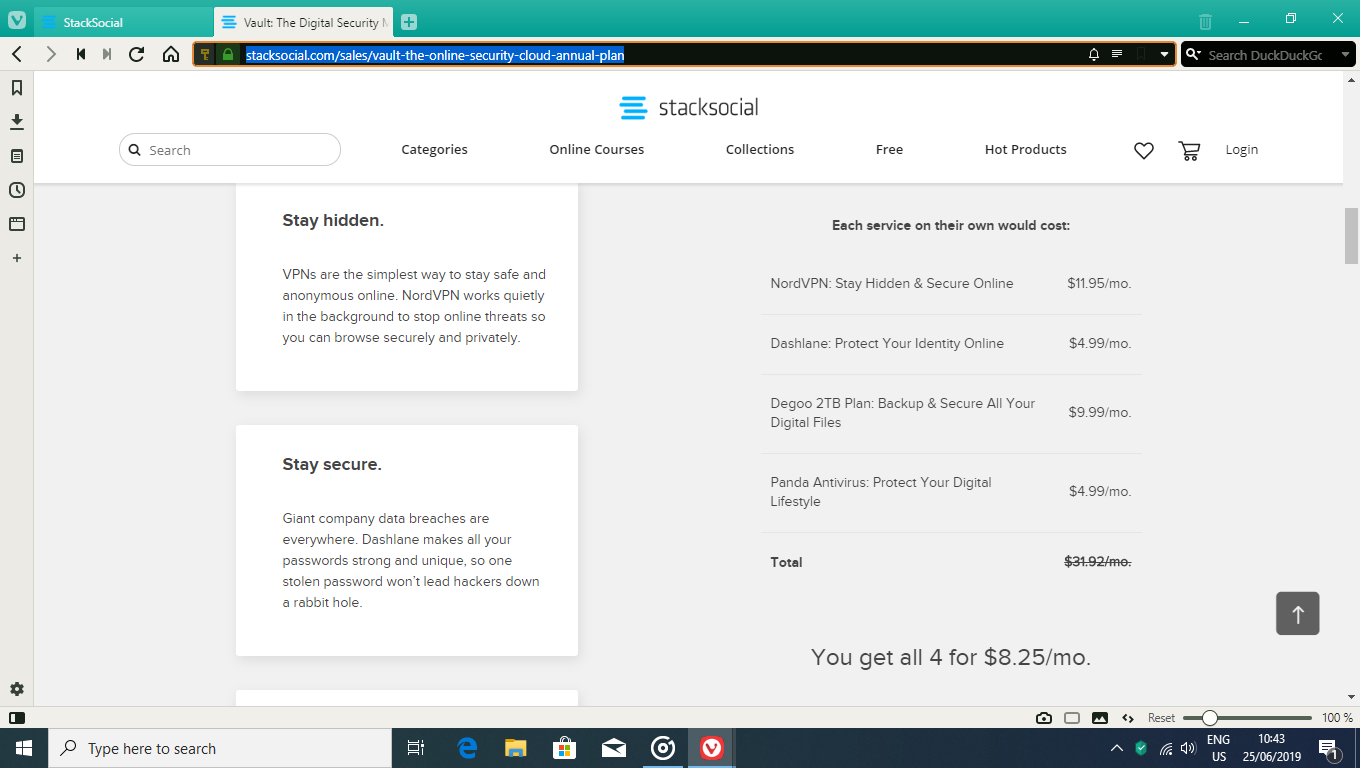This screenshot has height=768, width=1360.
Task: Open page tiling options in status bar
Action: [1072, 718]
